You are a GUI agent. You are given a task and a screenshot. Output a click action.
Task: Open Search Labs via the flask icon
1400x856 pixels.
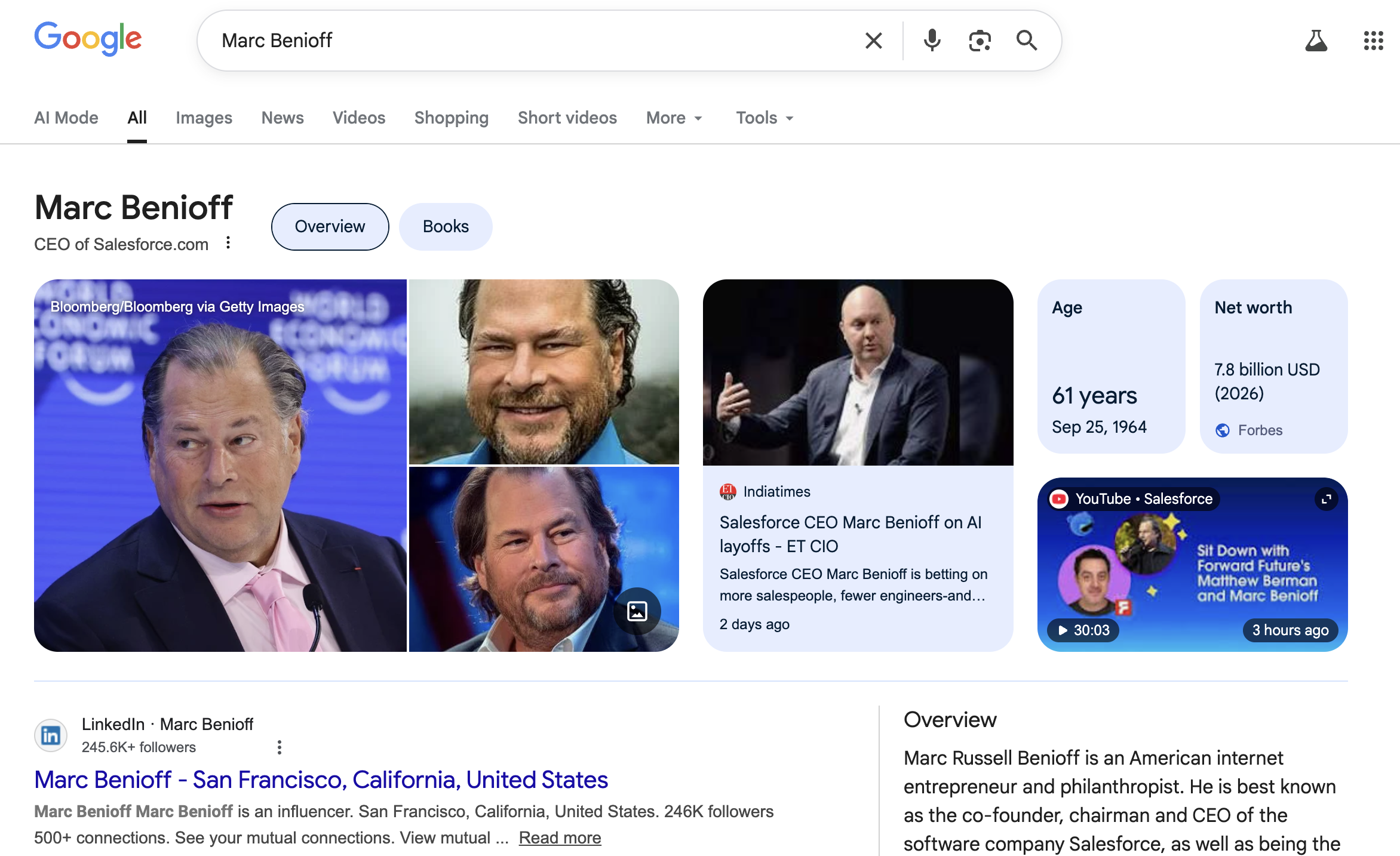(x=1316, y=40)
